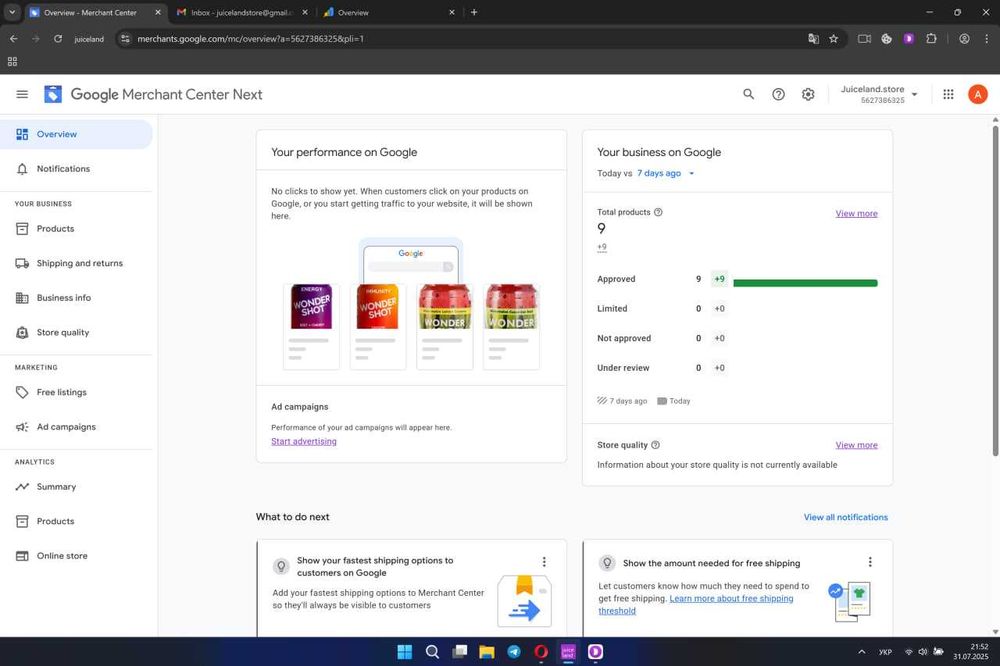Click the Merchant Center logo icon
This screenshot has width=1000, height=666.
pos(53,94)
